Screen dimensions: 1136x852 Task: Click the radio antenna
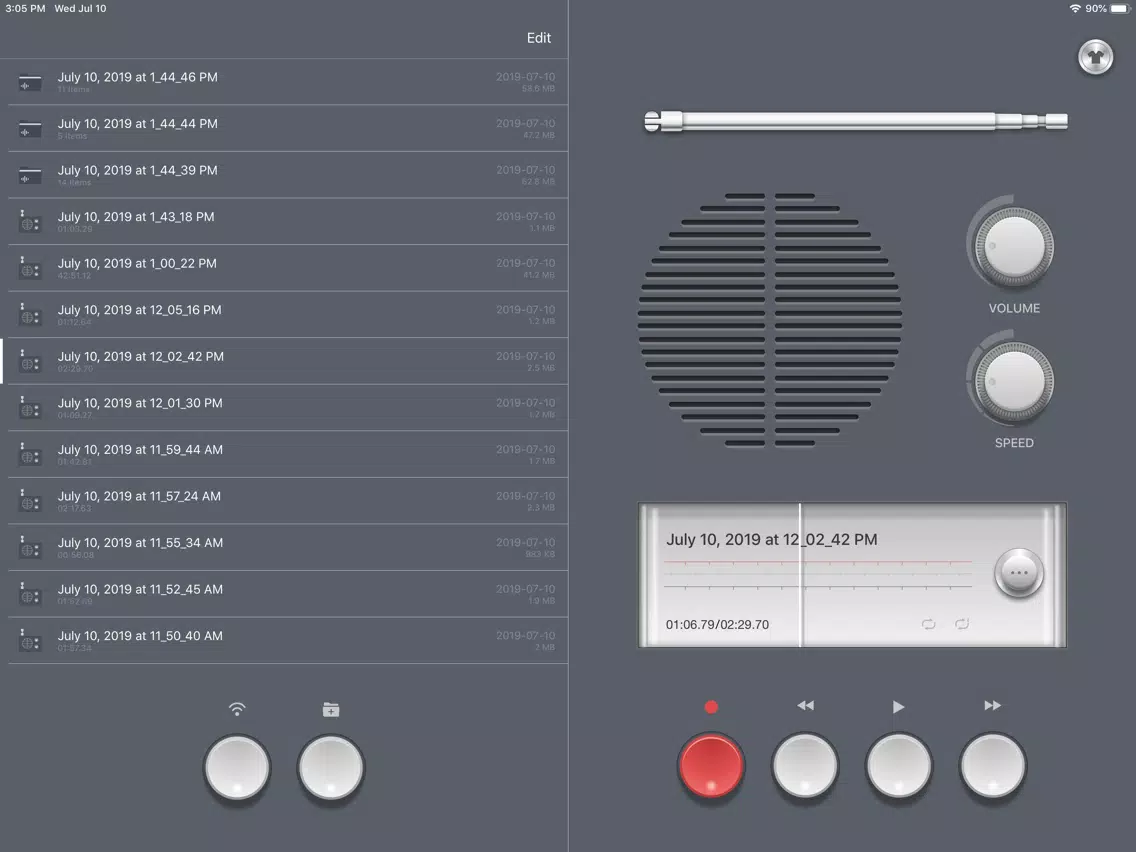pyautogui.click(x=856, y=121)
